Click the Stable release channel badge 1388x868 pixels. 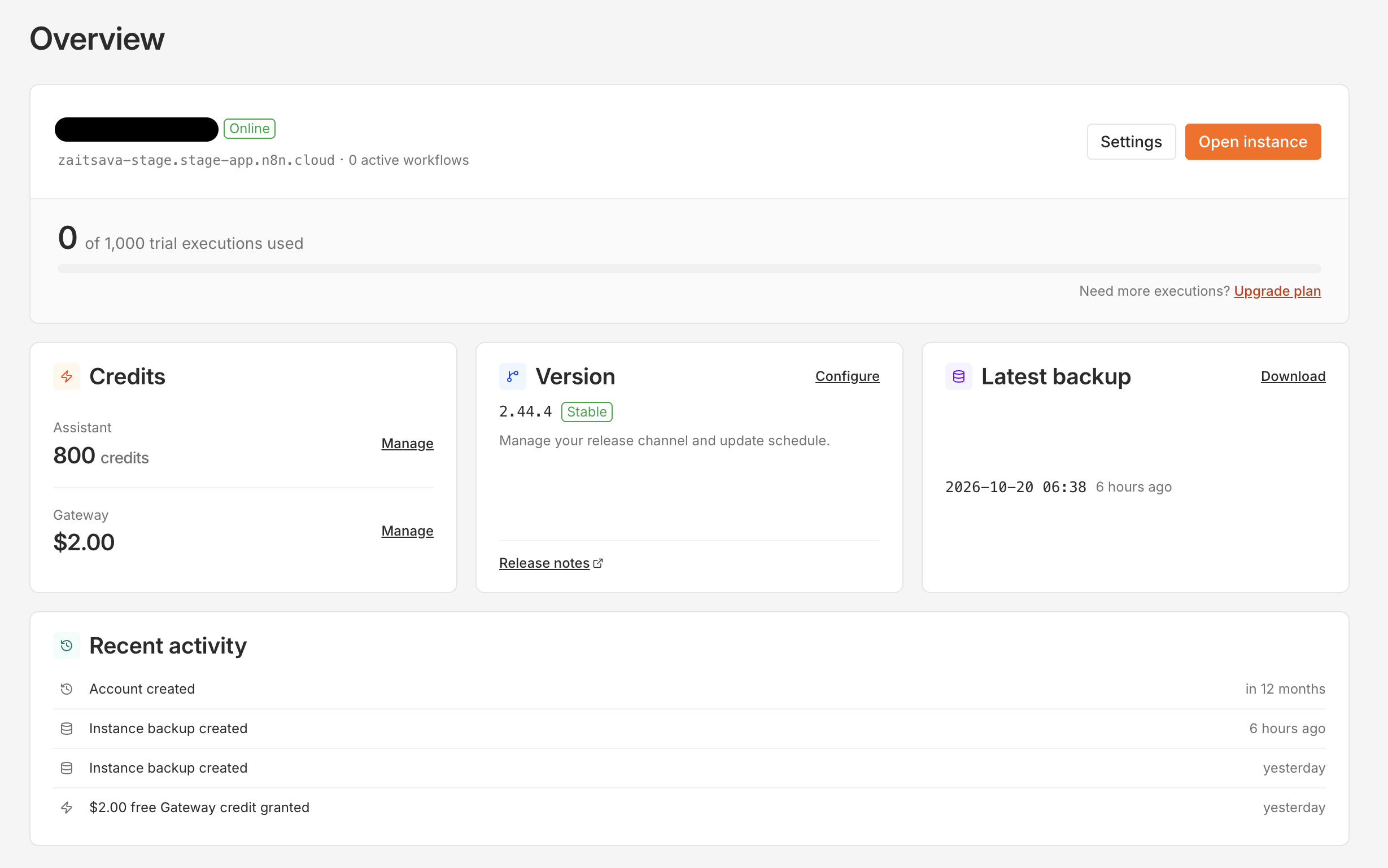click(x=586, y=412)
